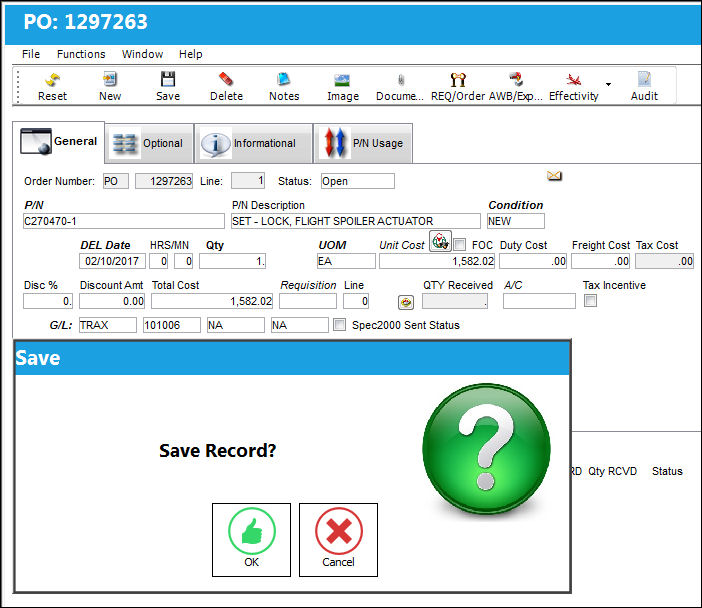Image resolution: width=702 pixels, height=608 pixels.
Task: Switch to the Informational tab
Action: coord(253,143)
